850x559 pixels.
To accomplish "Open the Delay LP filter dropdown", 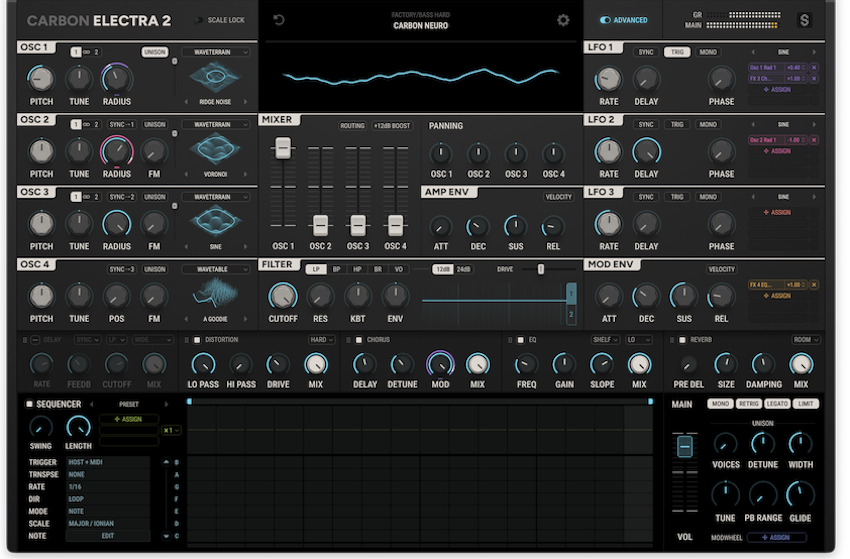I will point(116,340).
